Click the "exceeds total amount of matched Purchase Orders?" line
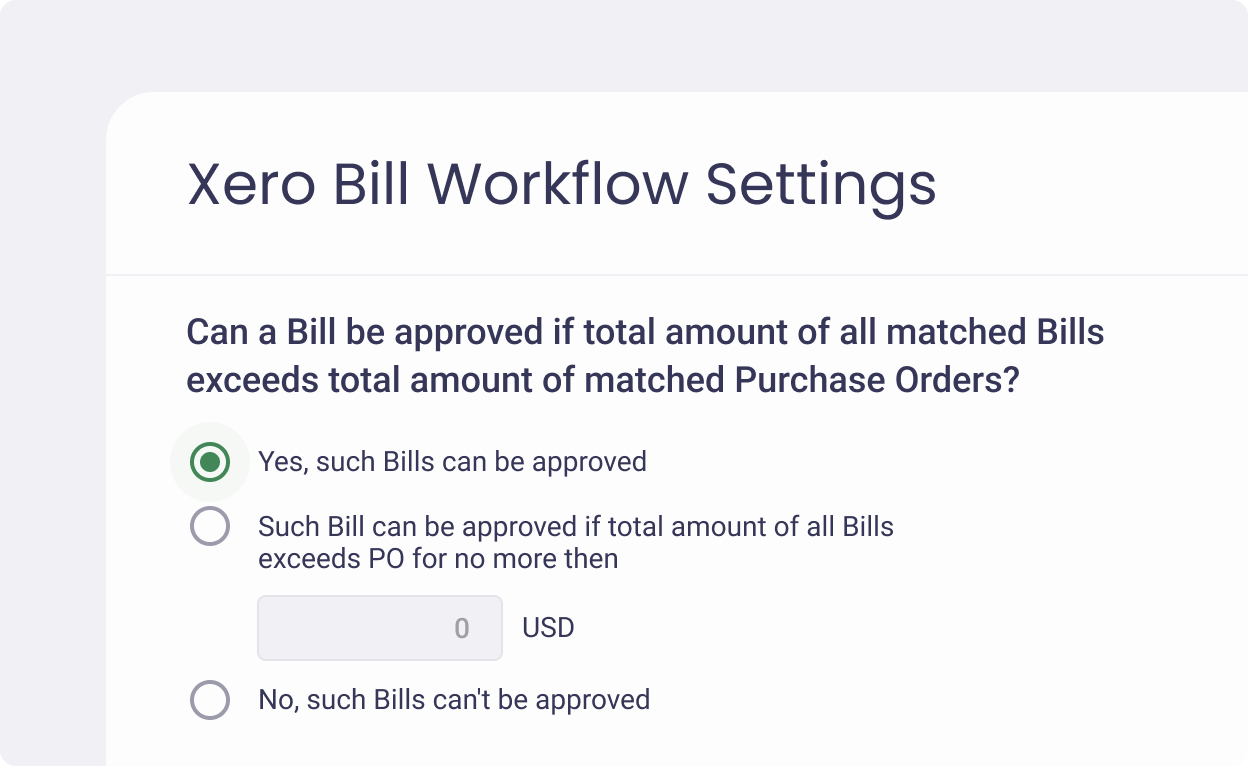The height and width of the screenshot is (766, 1248). coord(602,380)
